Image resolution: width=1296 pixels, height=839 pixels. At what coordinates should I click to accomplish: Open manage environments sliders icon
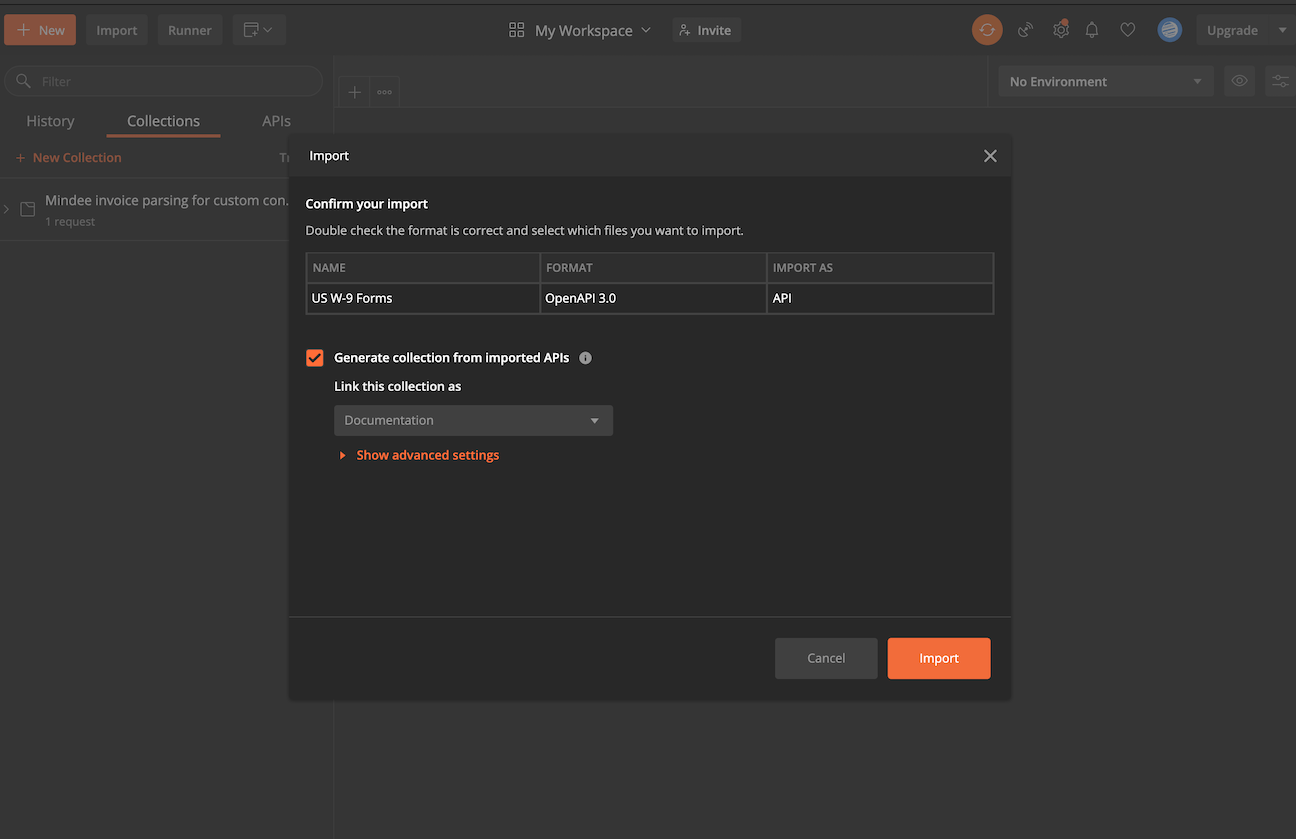[1280, 81]
